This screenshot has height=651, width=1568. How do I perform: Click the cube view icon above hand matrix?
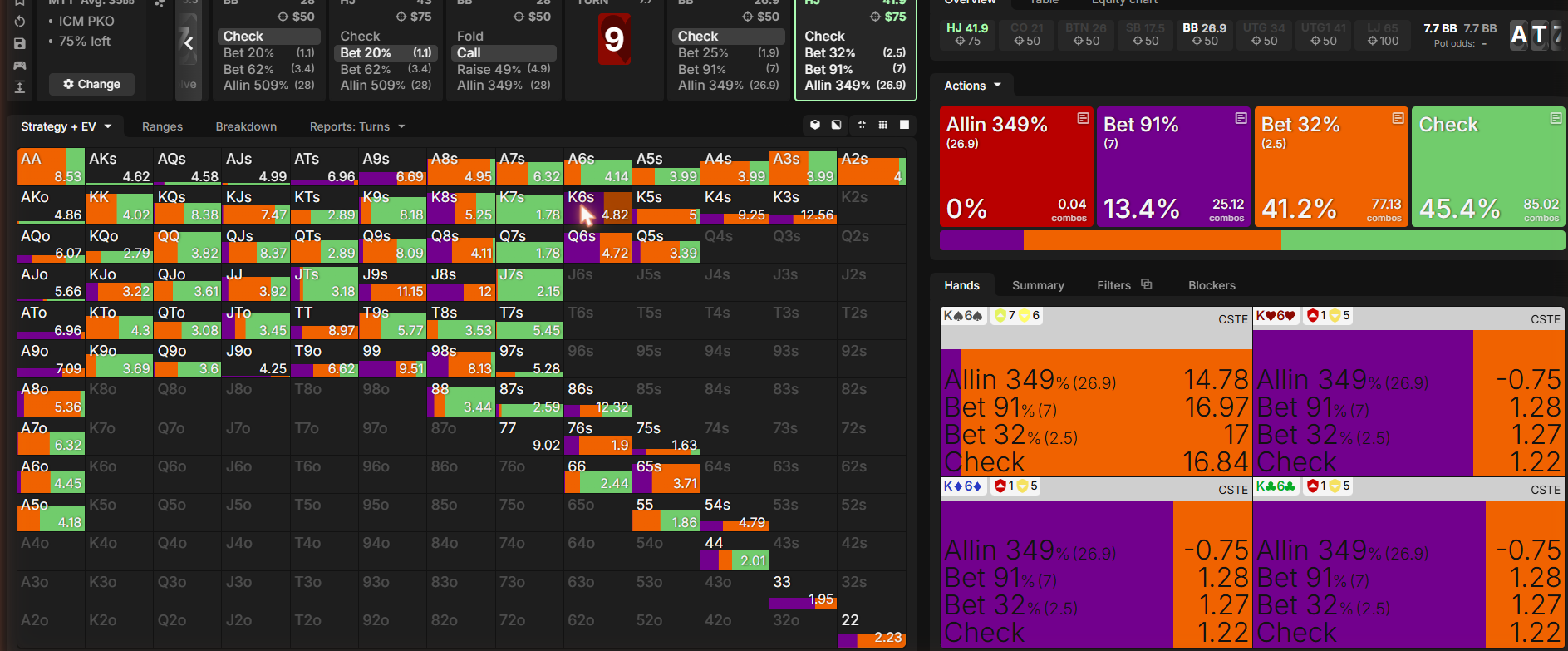click(x=815, y=125)
